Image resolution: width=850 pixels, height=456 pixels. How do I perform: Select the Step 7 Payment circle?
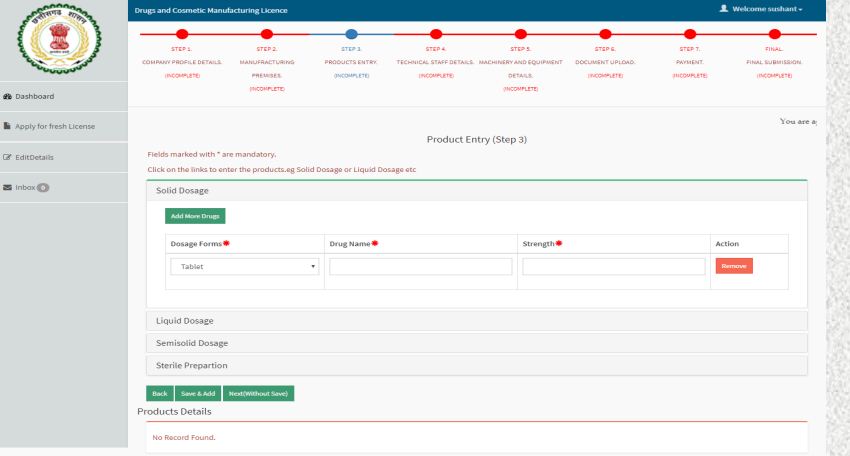point(689,34)
